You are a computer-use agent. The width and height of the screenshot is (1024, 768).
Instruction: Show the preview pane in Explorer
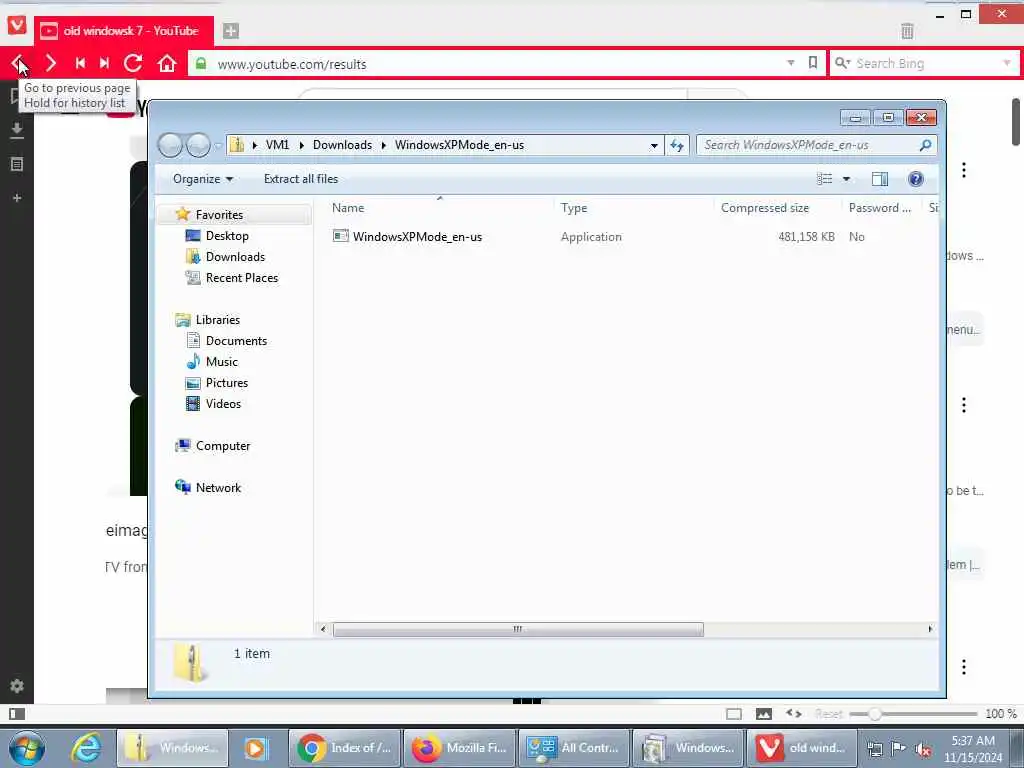tap(880, 179)
